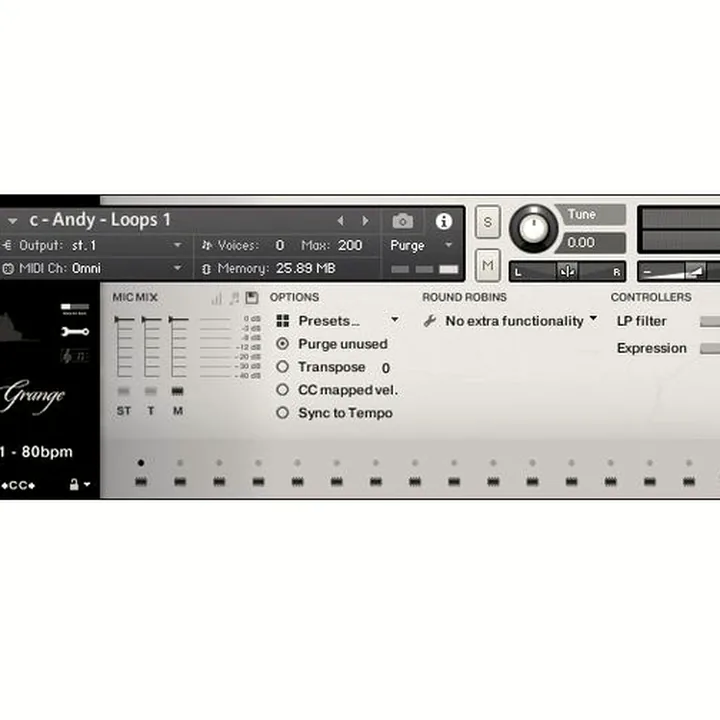The image size is (720, 720).
Task: Click the ROUND ROBINS heading
Action: tap(464, 298)
